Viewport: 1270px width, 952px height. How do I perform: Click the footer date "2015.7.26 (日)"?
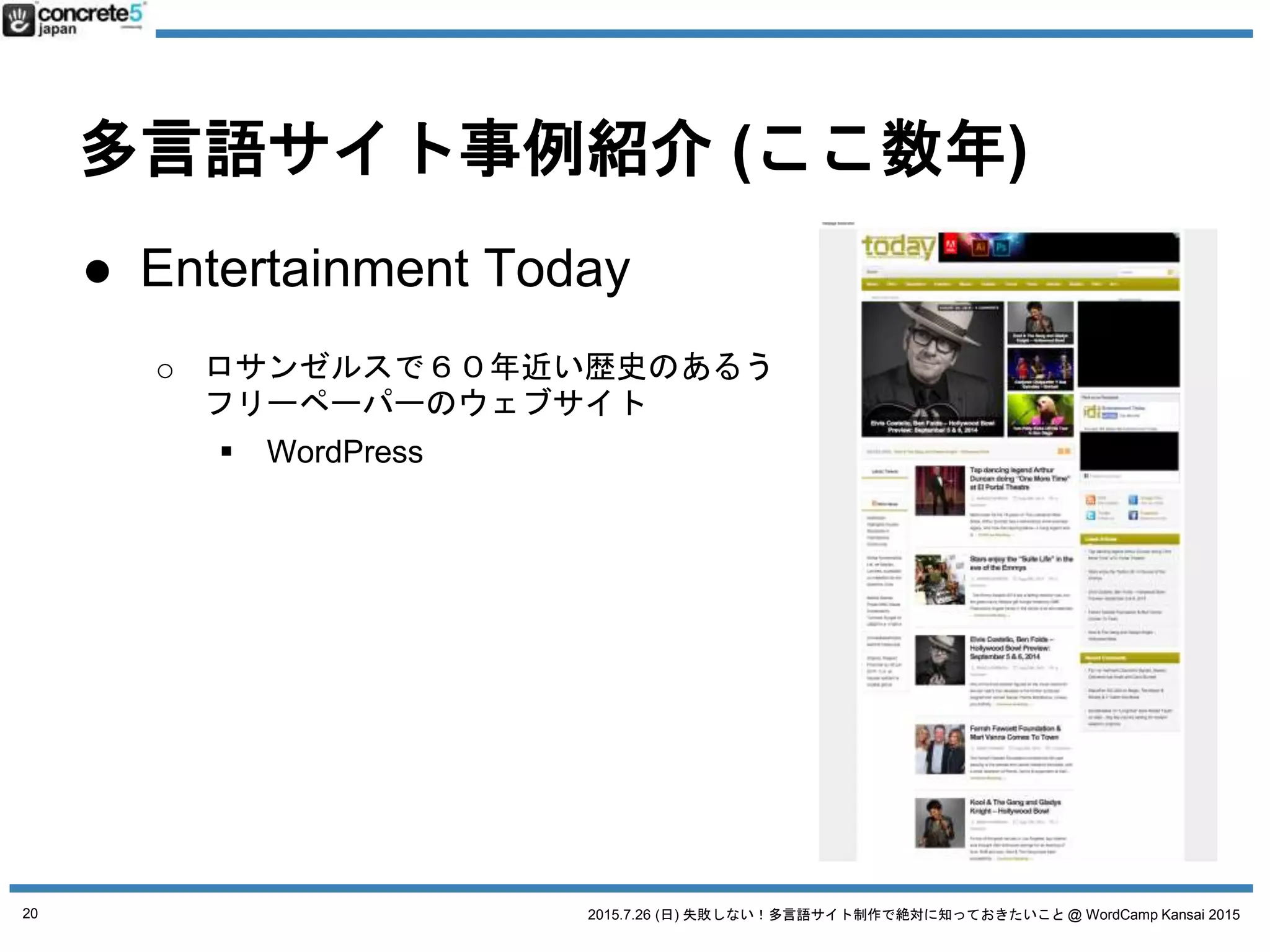pos(633,914)
